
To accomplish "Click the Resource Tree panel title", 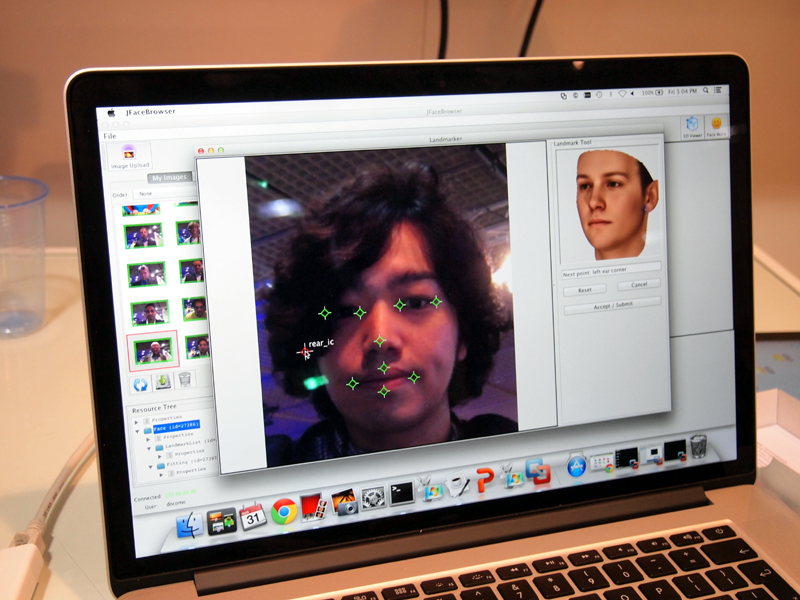I will coord(154,408).
